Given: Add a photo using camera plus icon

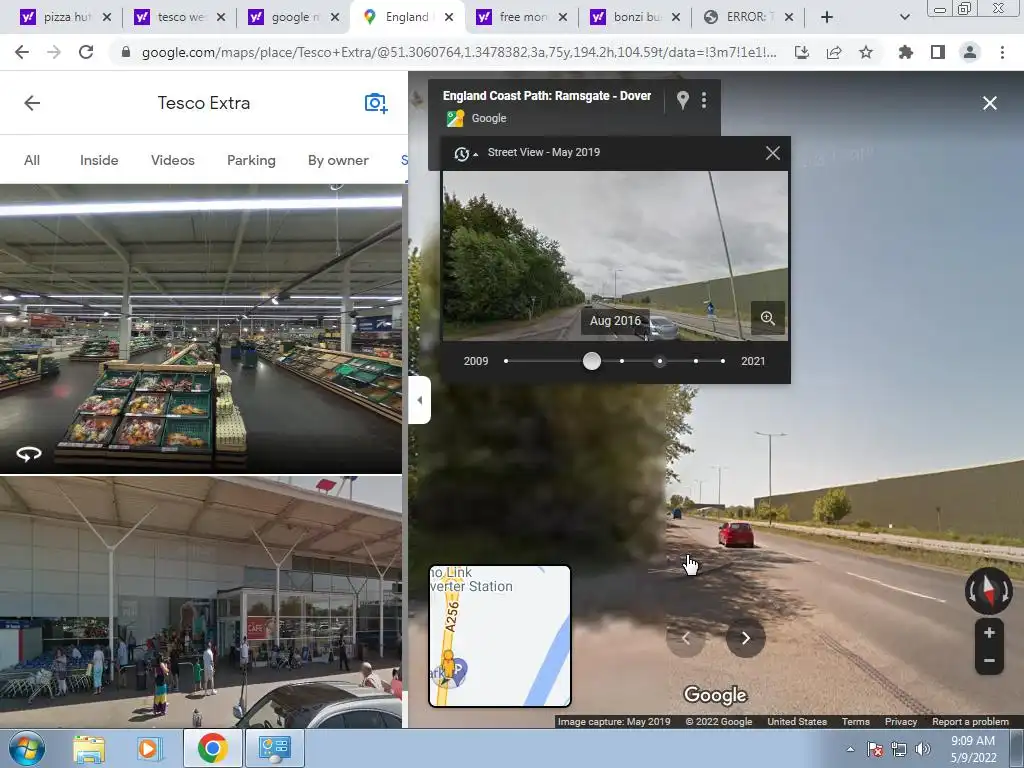Looking at the screenshot, I should pos(376,103).
